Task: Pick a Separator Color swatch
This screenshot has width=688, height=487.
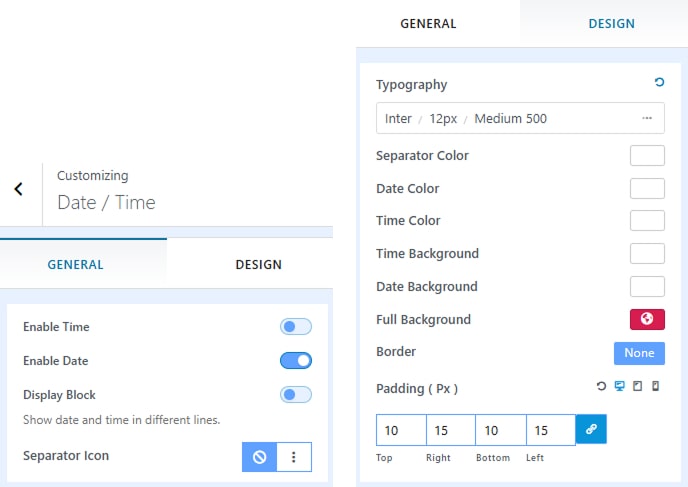Action: pos(647,155)
